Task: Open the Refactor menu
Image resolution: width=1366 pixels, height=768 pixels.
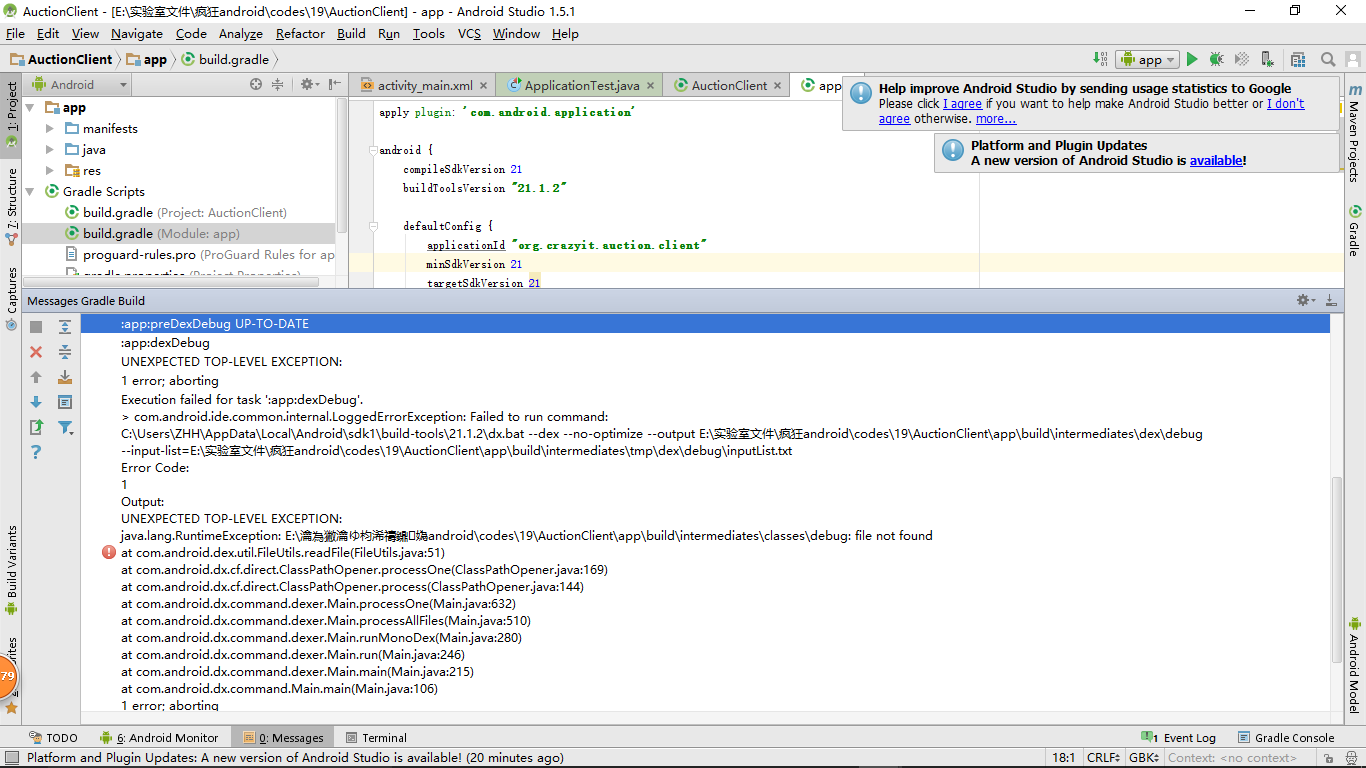Action: (300, 33)
